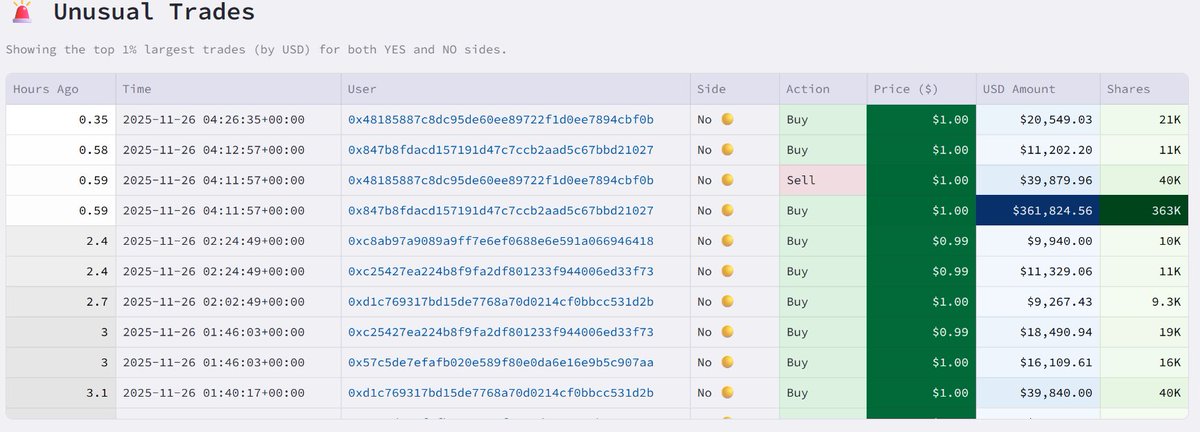1200x432 pixels.
Task: Click the User column header
Action: (x=515, y=89)
